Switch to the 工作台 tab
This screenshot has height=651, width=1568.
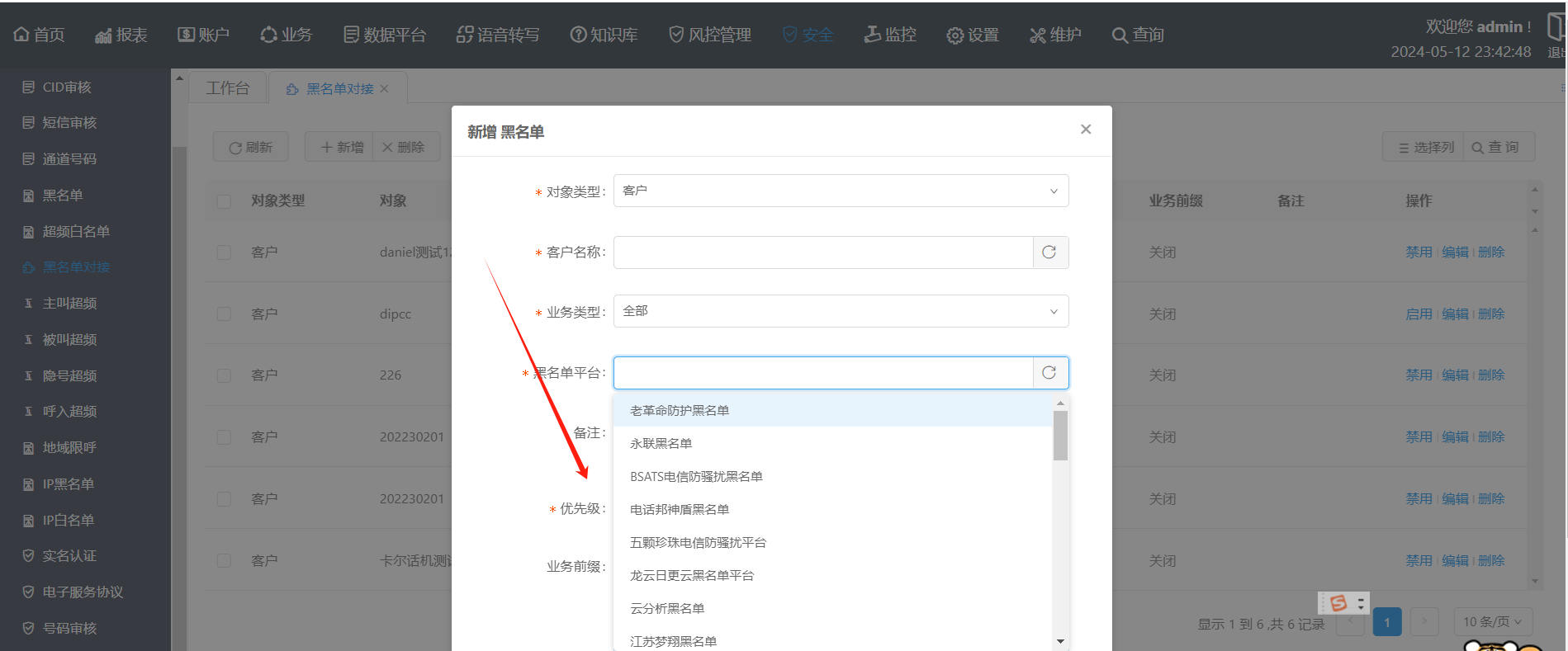pyautogui.click(x=228, y=88)
